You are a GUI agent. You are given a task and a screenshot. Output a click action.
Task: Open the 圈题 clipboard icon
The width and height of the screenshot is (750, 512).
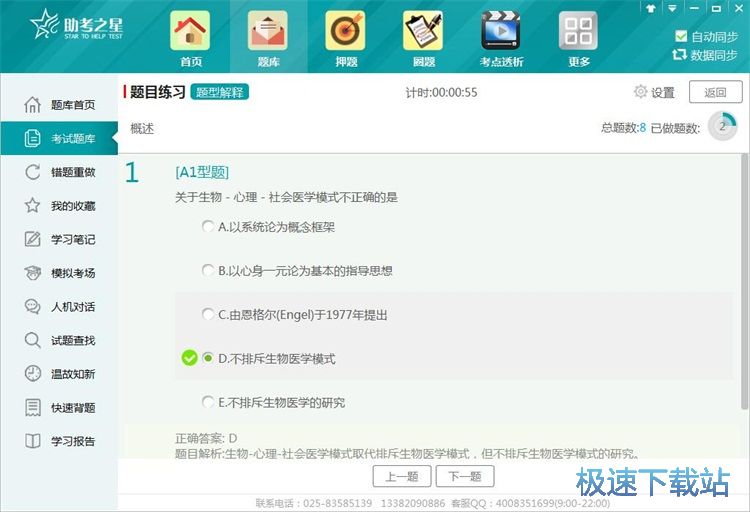point(423,31)
